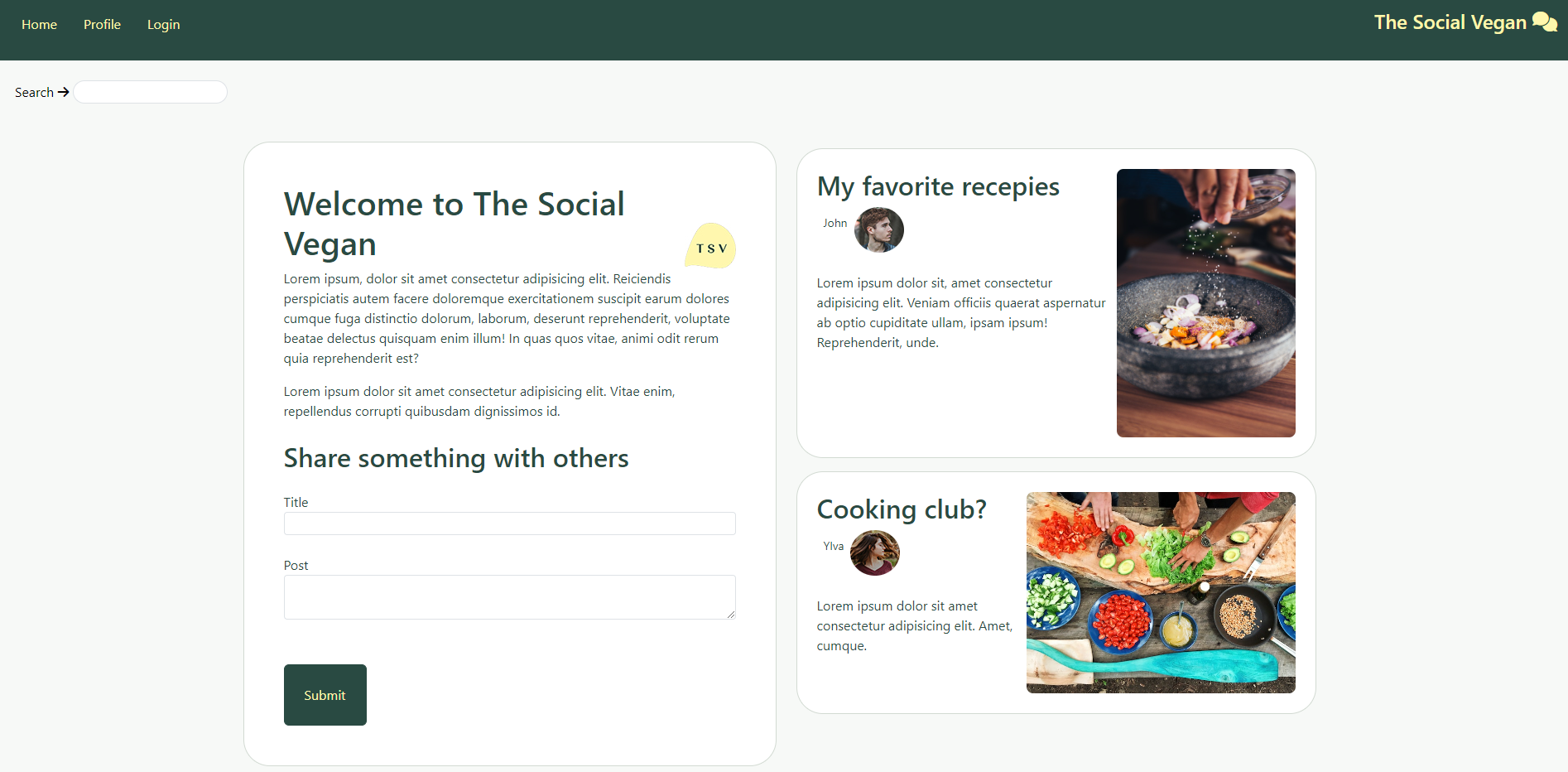Screen dimensions: 1568x772
Task: Select the Login navigation link
Action: 162,24
